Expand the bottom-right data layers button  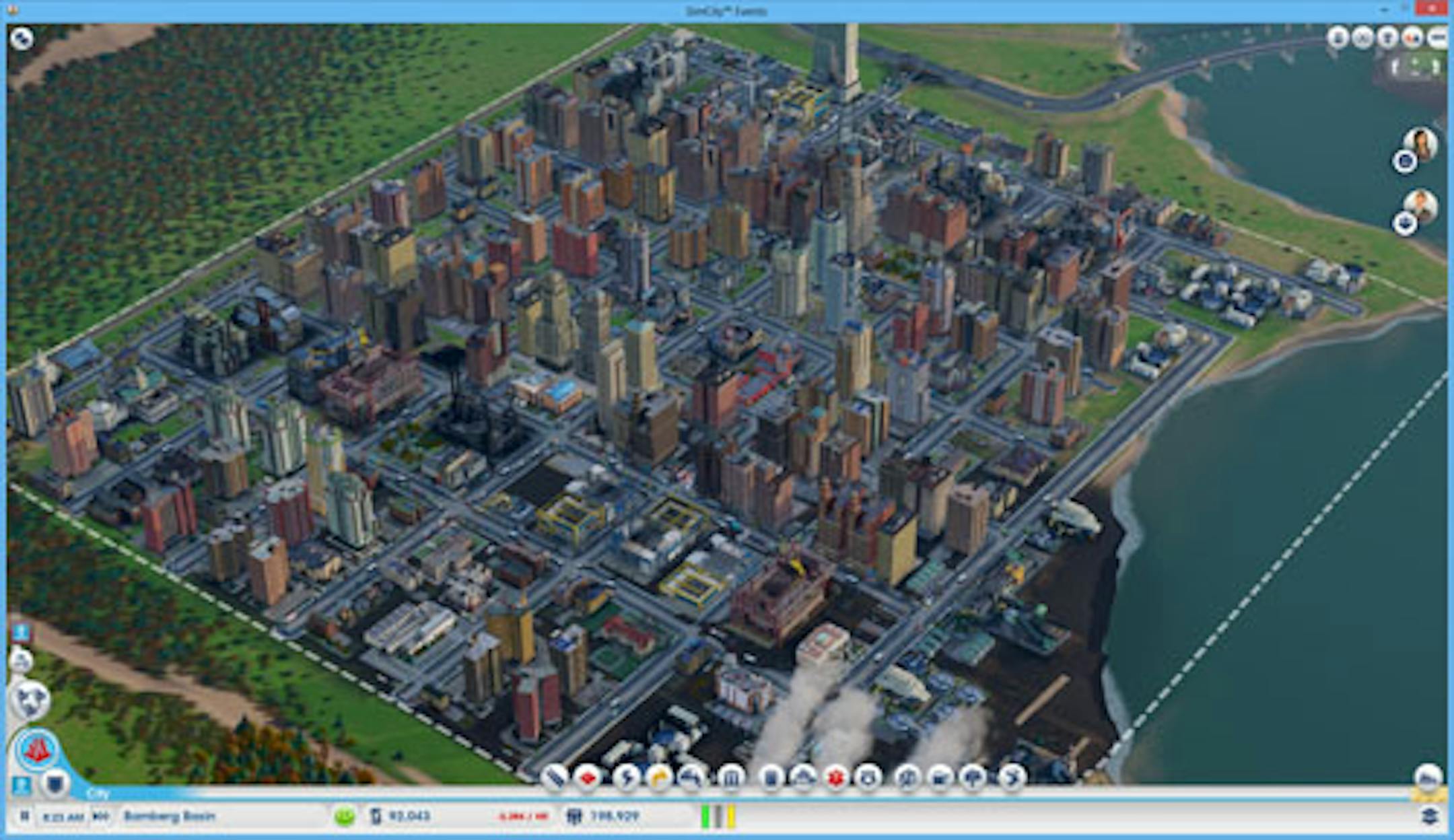1429,816
